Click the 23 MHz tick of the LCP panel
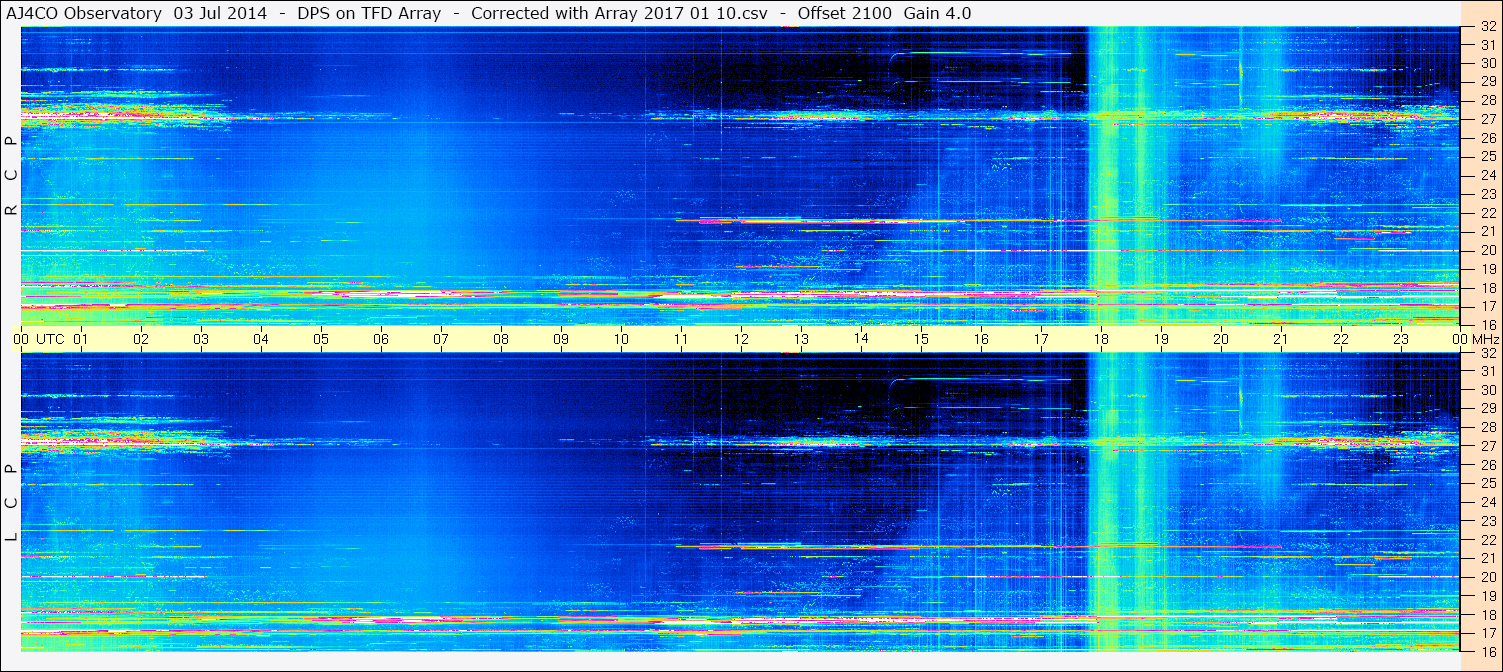The width and height of the screenshot is (1503, 672). tap(1488, 521)
